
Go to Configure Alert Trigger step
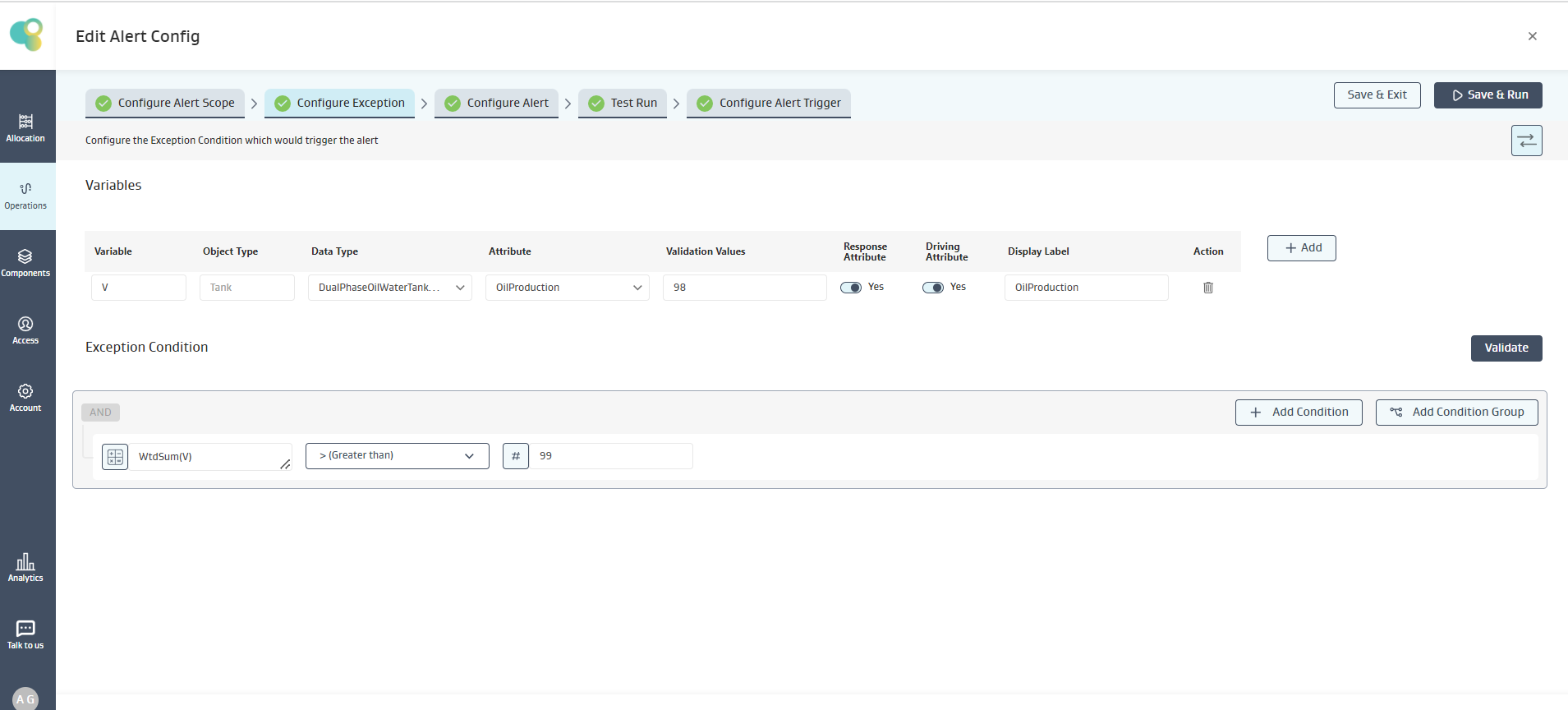pos(769,103)
